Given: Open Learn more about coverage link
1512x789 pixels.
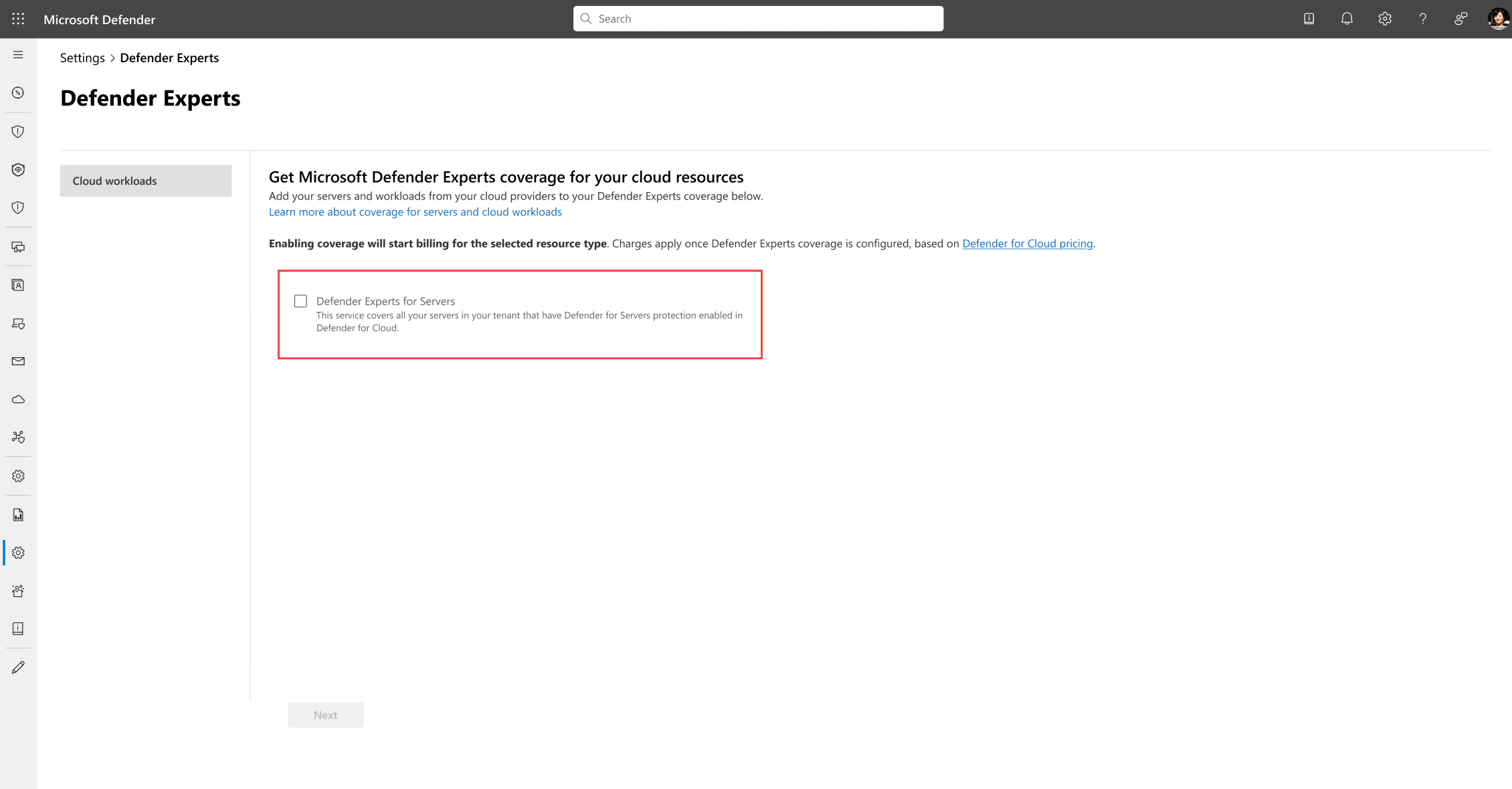Looking at the screenshot, I should (415, 211).
